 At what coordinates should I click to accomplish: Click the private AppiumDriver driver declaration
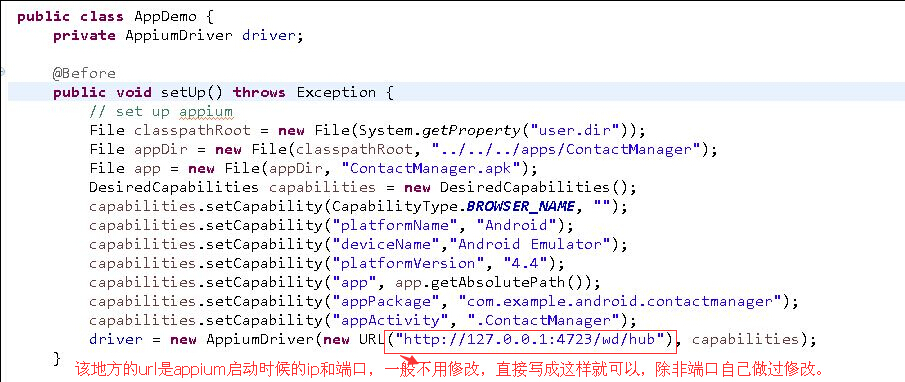pos(178,35)
